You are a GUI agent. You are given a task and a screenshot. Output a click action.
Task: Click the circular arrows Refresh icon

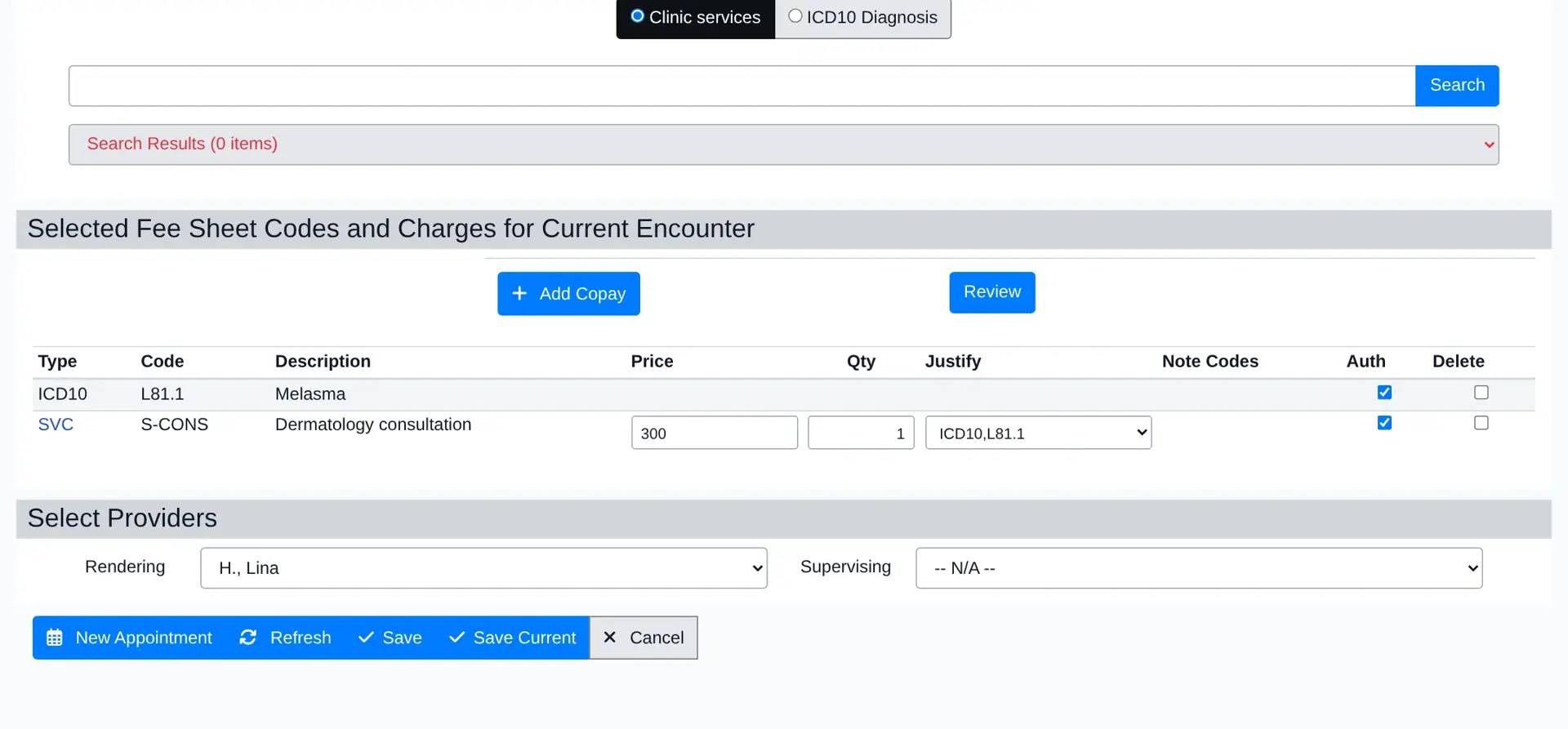point(248,638)
